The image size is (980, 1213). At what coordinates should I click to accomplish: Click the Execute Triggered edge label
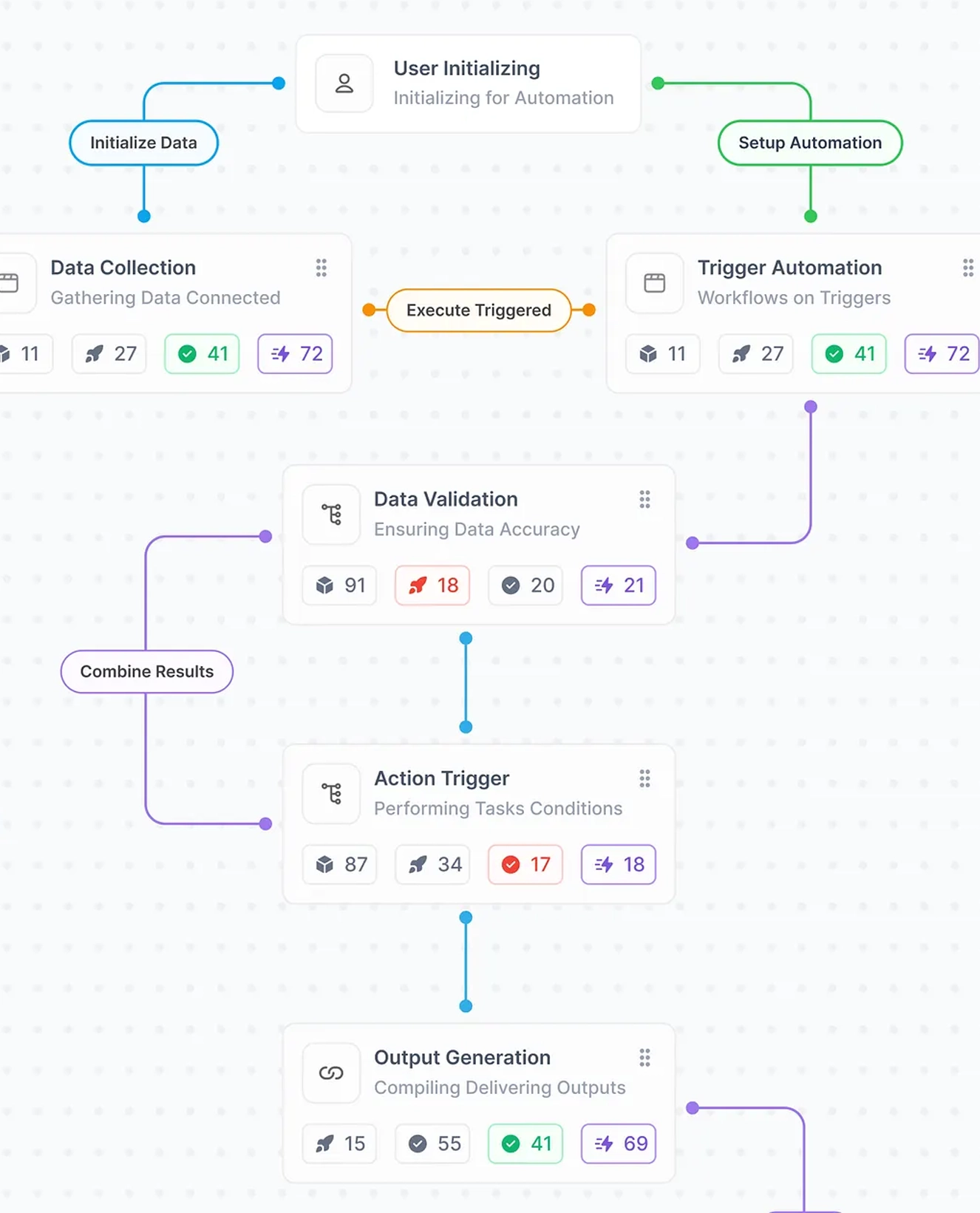coord(479,310)
